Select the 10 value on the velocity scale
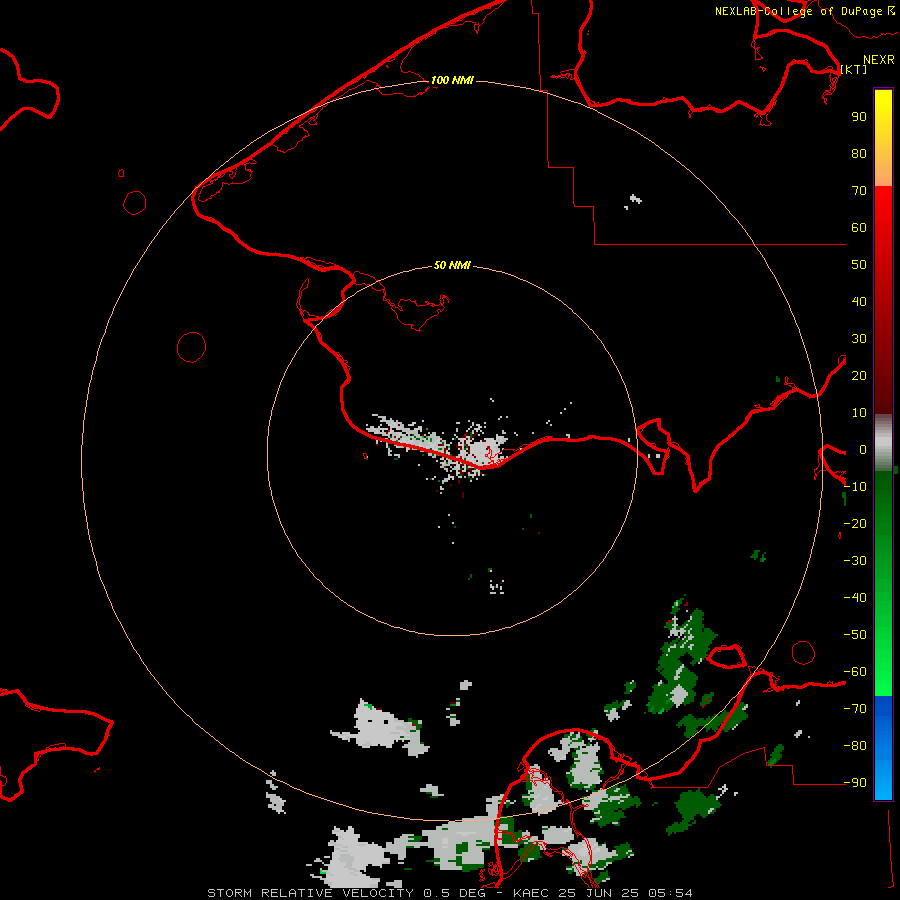Image resolution: width=900 pixels, height=900 pixels. click(x=859, y=413)
